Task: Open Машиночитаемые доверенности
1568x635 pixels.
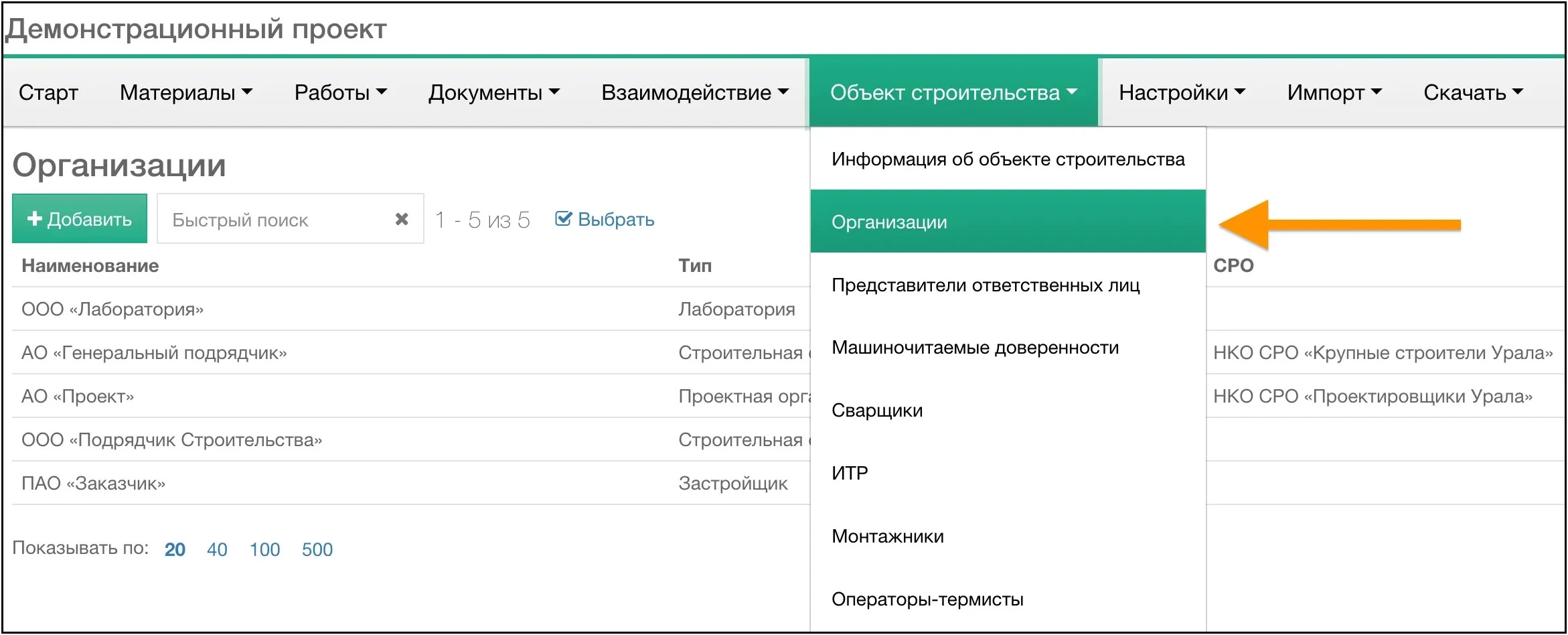Action: [974, 347]
